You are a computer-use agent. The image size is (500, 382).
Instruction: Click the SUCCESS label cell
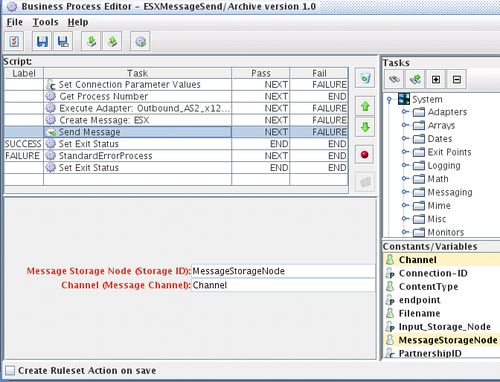[x=23, y=144]
